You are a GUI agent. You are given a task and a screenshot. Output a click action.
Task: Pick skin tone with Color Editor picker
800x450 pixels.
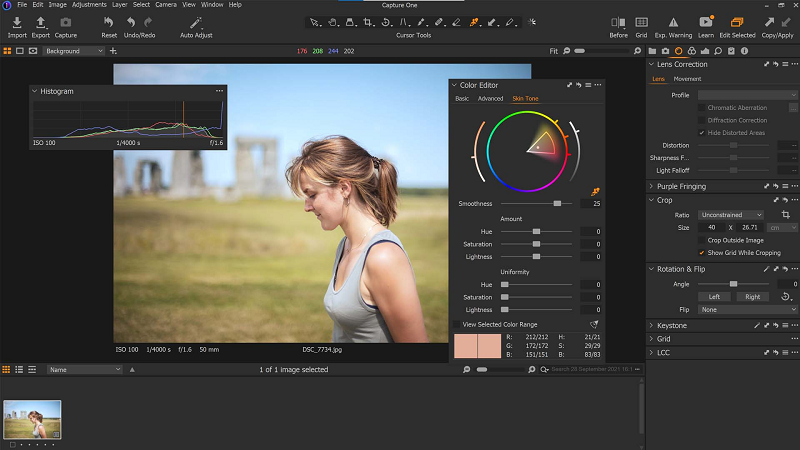tap(595, 192)
